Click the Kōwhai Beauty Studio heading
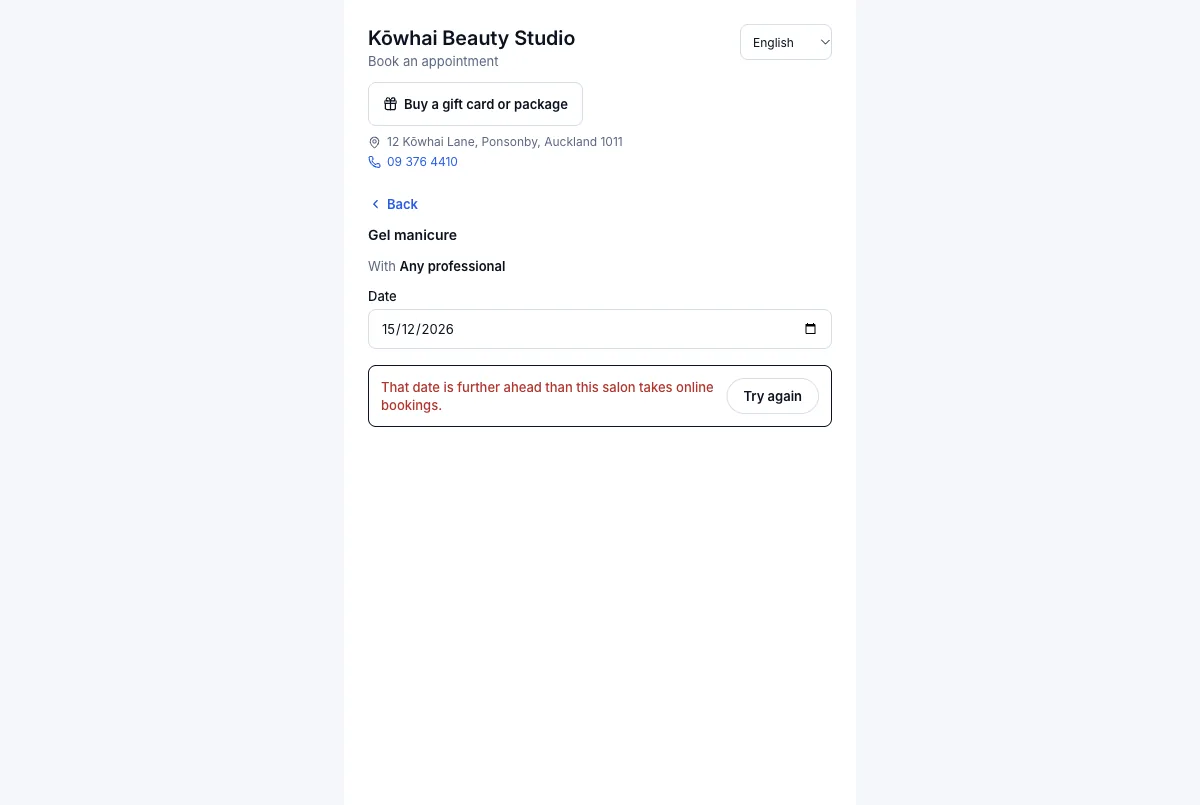 [x=471, y=38]
